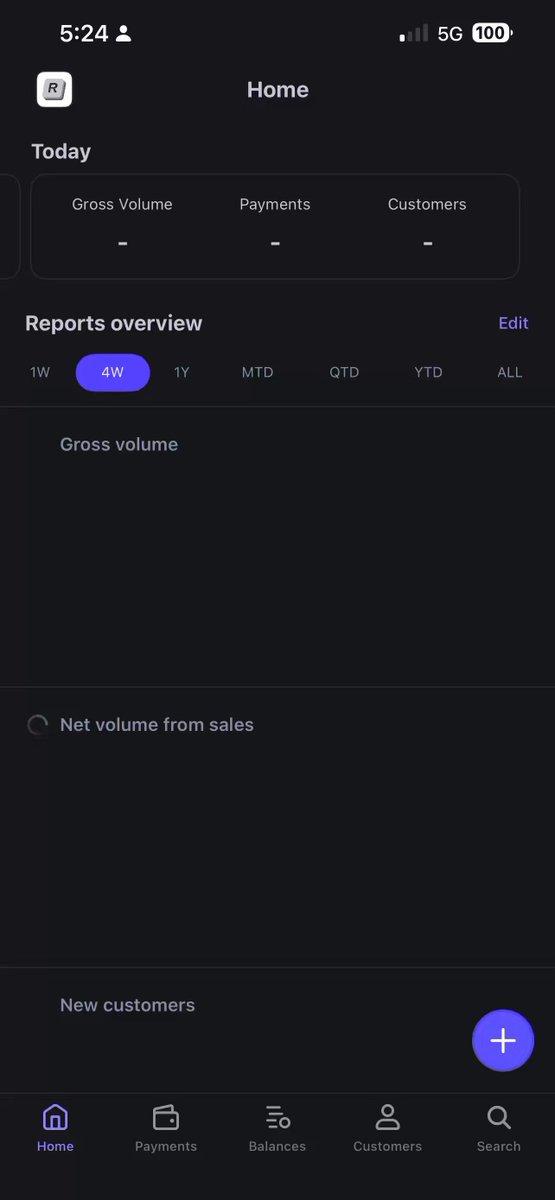Choose the YTD range option
This screenshot has width=555, height=1200.
428,372
